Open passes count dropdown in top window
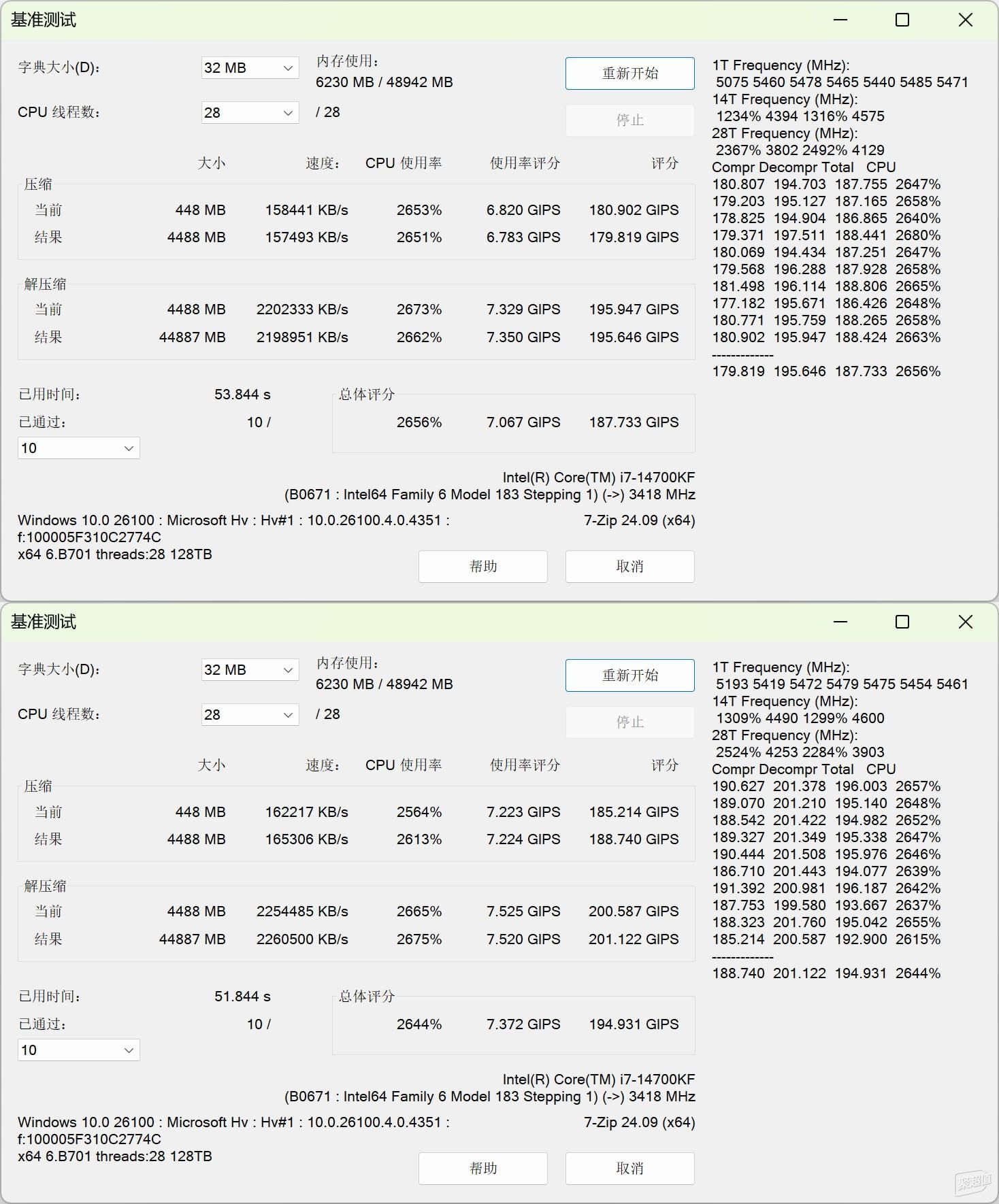This screenshot has height=1204, width=999. pos(79,448)
